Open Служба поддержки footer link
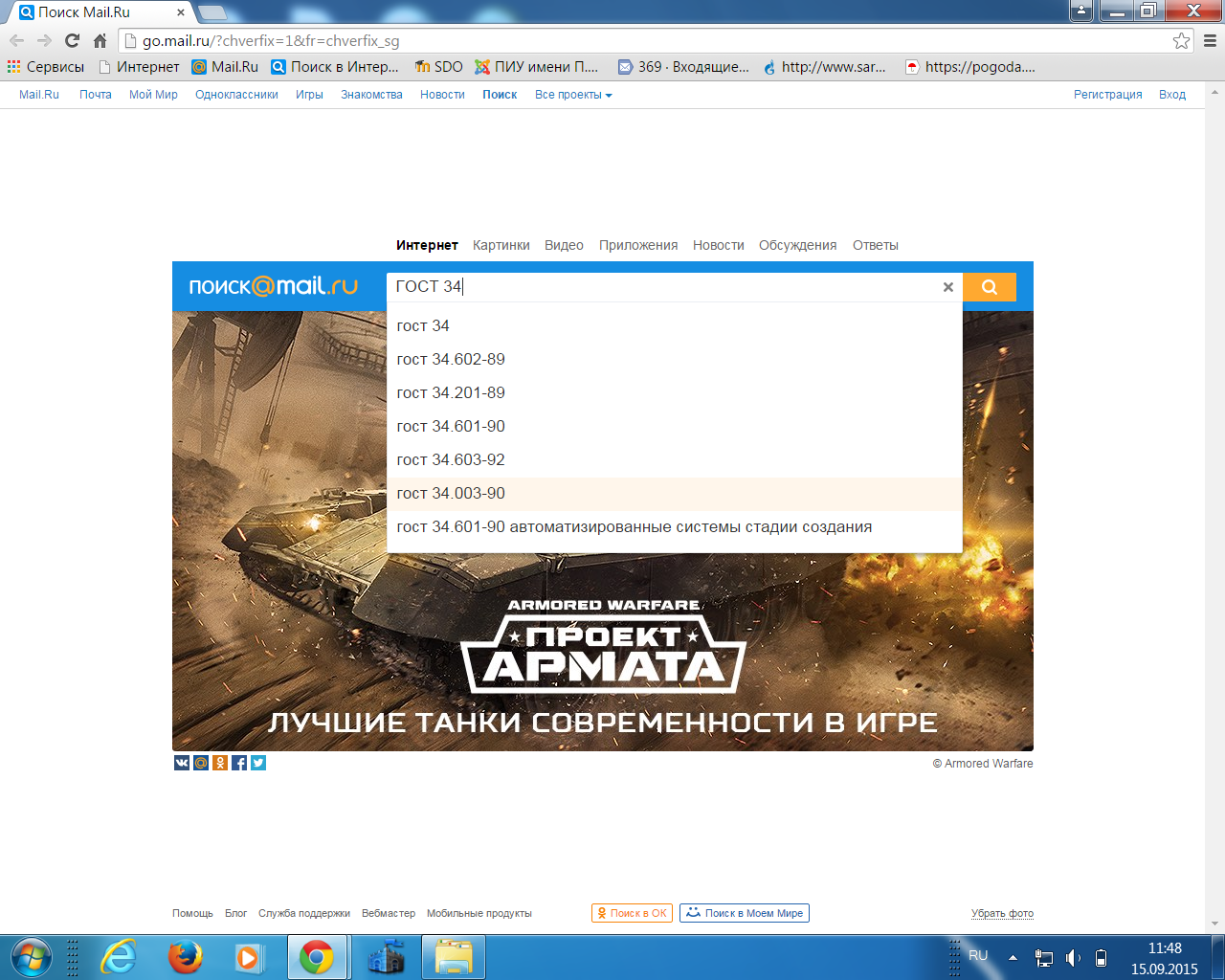Image resolution: width=1225 pixels, height=980 pixels. [304, 913]
